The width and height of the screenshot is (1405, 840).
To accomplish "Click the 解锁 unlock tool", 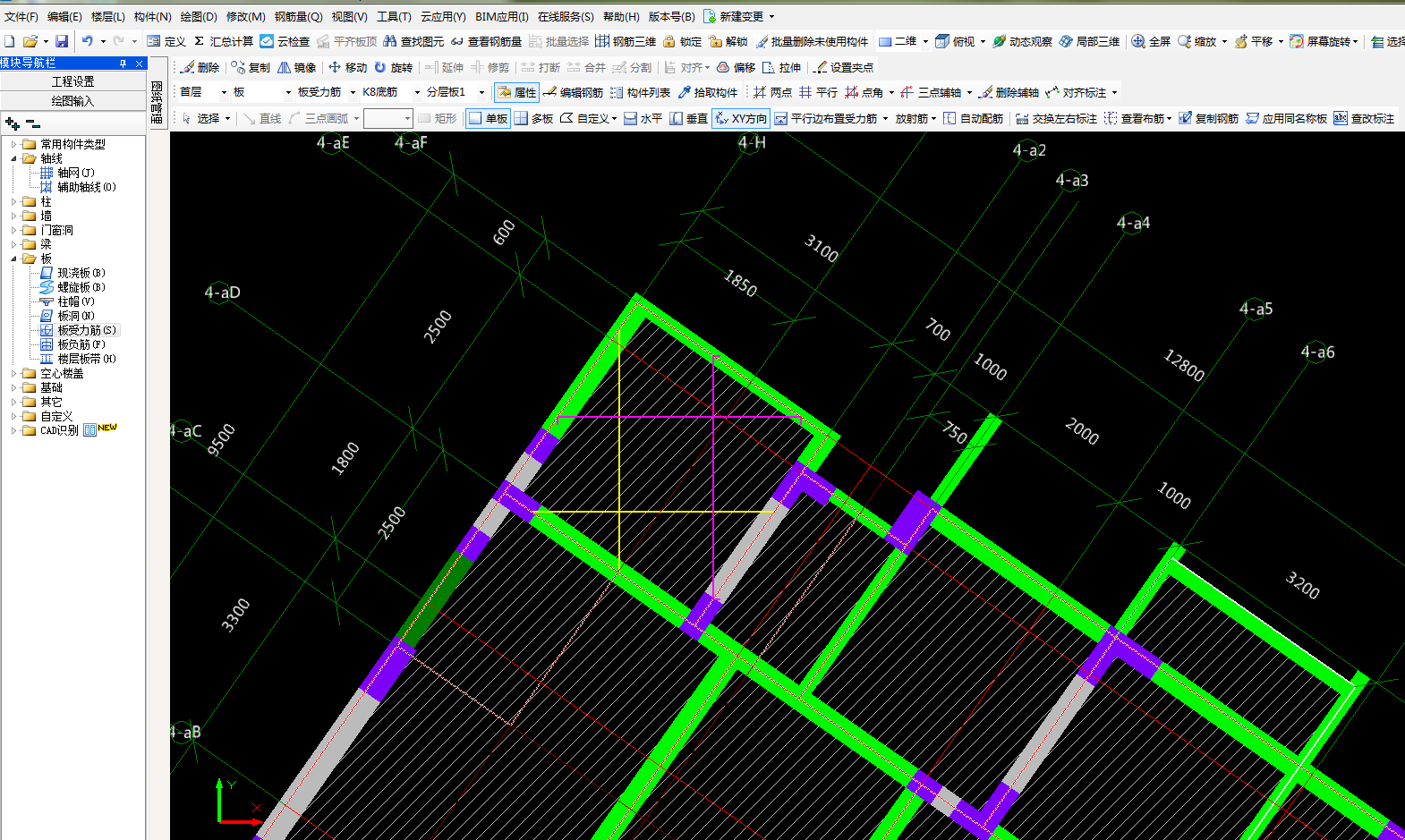I will [728, 41].
